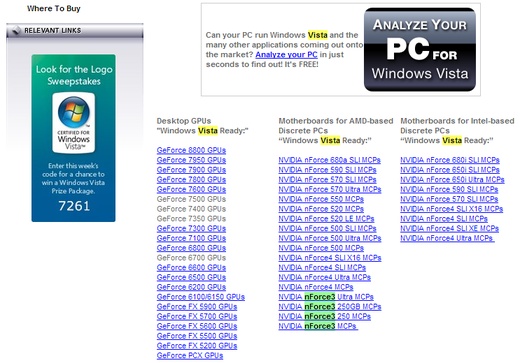Image resolution: width=520 pixels, height=363 pixels.
Task: Open Intel column's nForce 570 SLI MCPs link
Action: tap(449, 199)
